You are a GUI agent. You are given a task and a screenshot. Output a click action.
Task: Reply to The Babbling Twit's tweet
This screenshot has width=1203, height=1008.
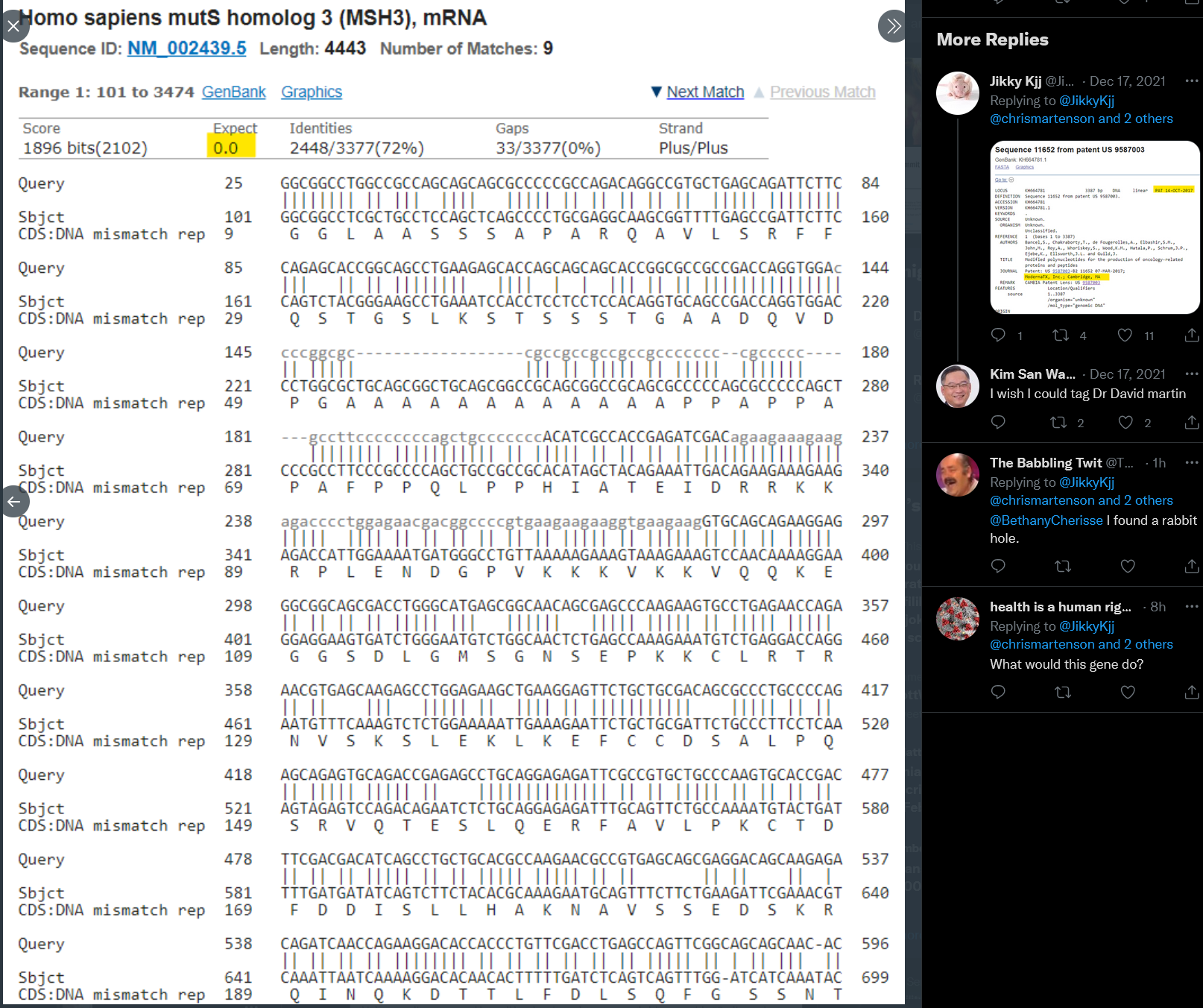pyautogui.click(x=999, y=567)
